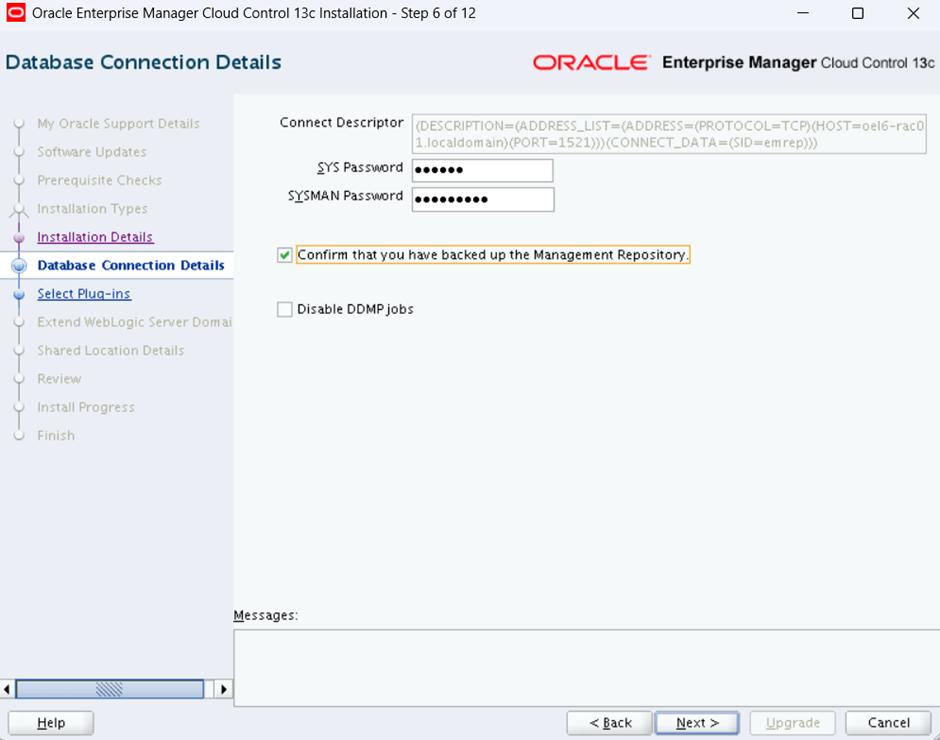Click the Installation Details step bullet icon

pyautogui.click(x=18, y=238)
